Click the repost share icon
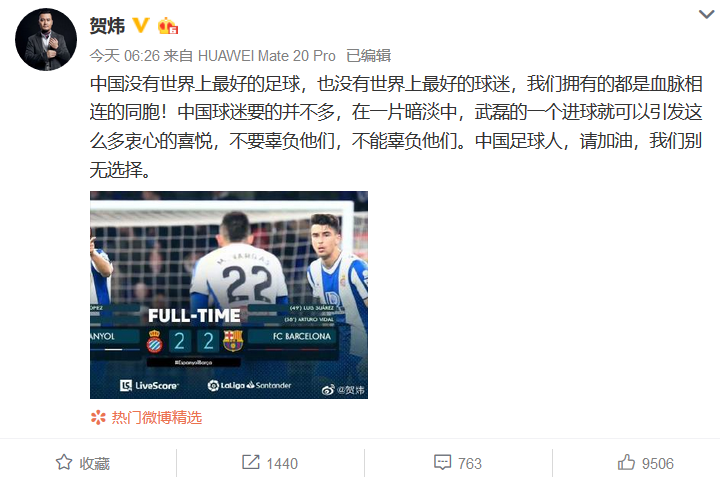The height and width of the screenshot is (479, 720). (251, 462)
